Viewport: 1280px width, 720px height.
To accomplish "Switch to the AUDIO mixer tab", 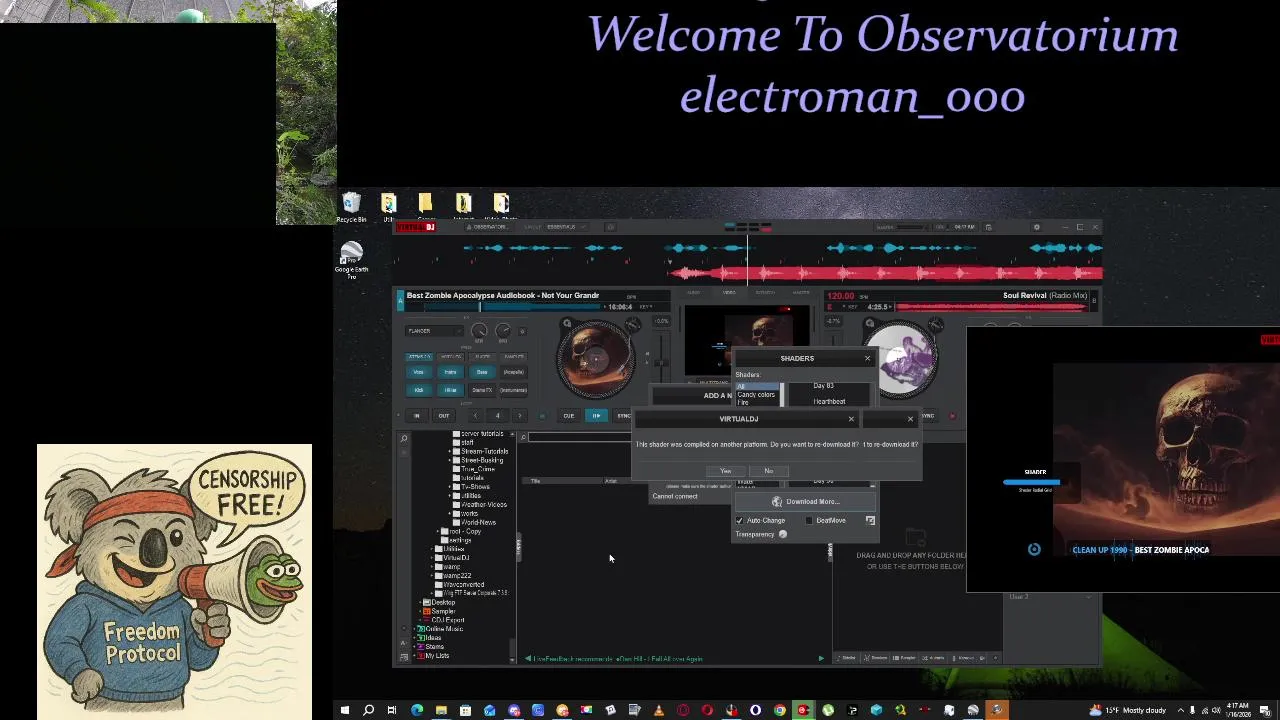I will pos(693,292).
